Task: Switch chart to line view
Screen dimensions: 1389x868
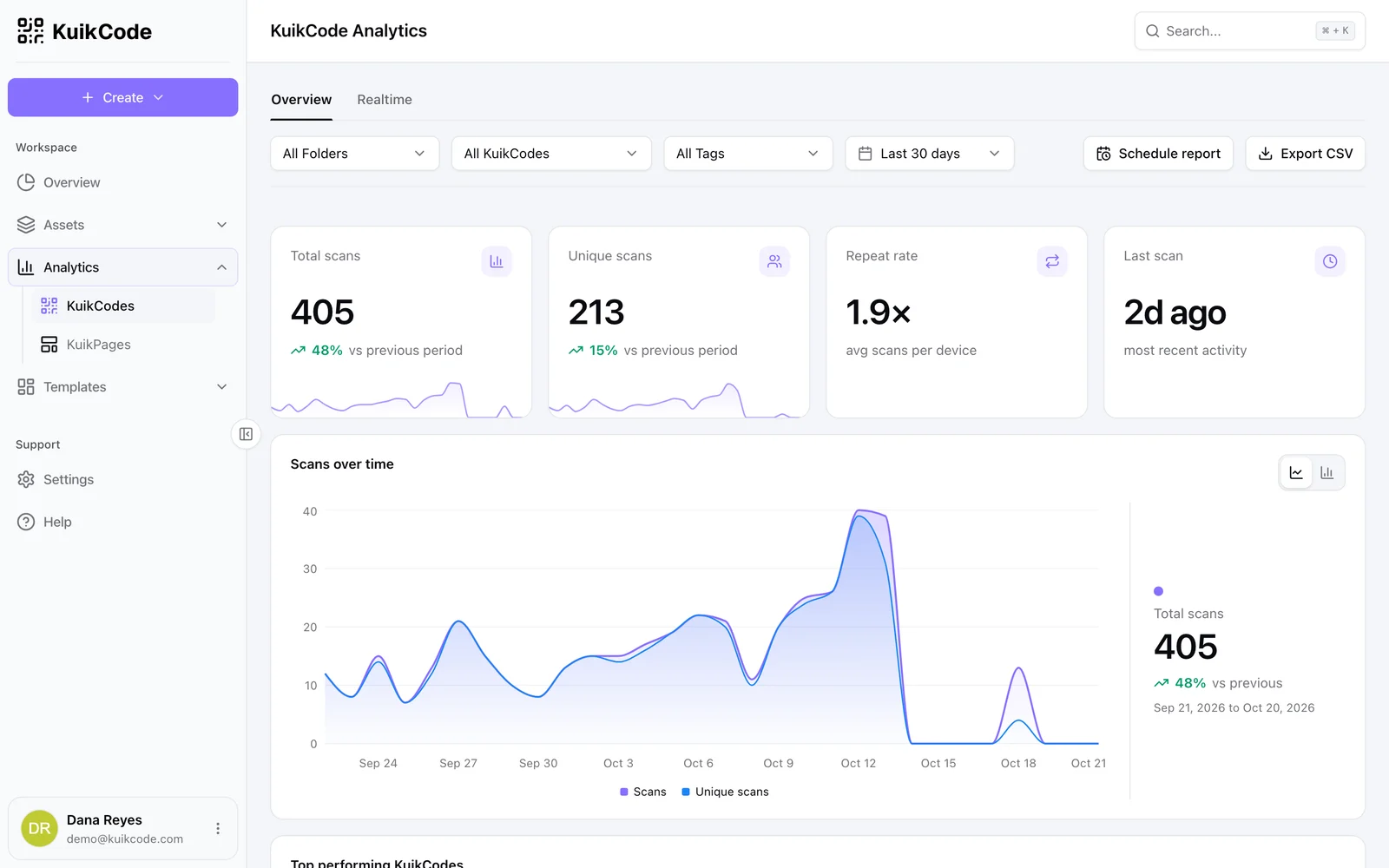Action: tap(1296, 473)
